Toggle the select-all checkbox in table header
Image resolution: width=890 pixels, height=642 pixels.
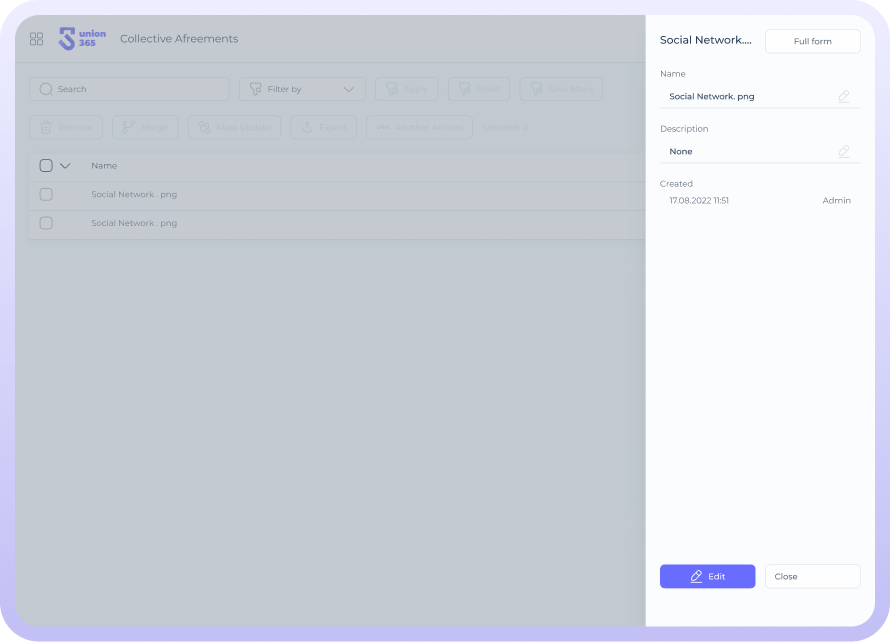pyautogui.click(x=46, y=166)
